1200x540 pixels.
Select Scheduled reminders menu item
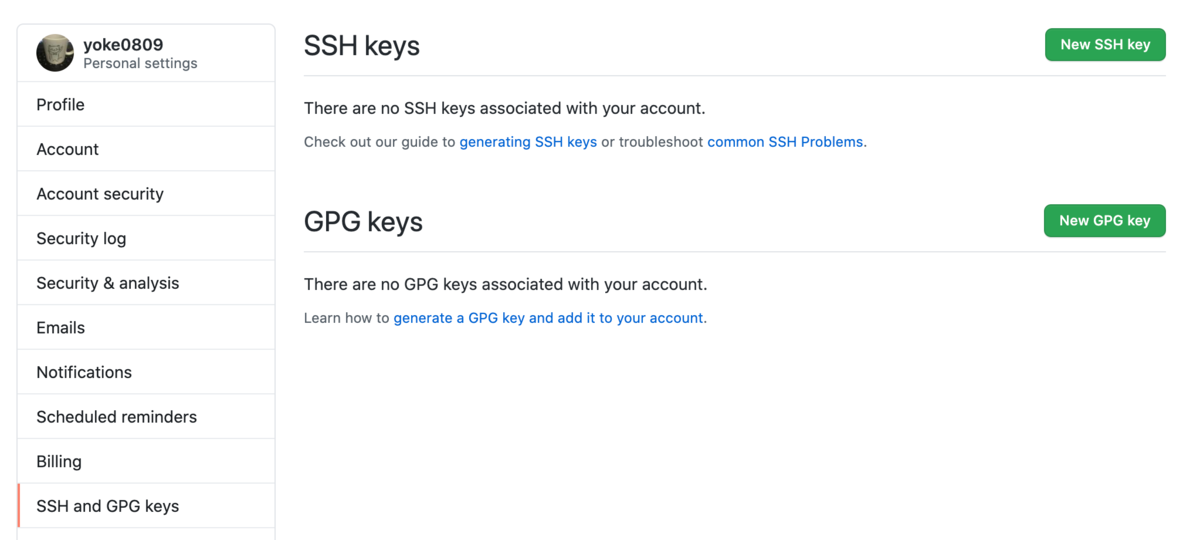pyautogui.click(x=117, y=417)
